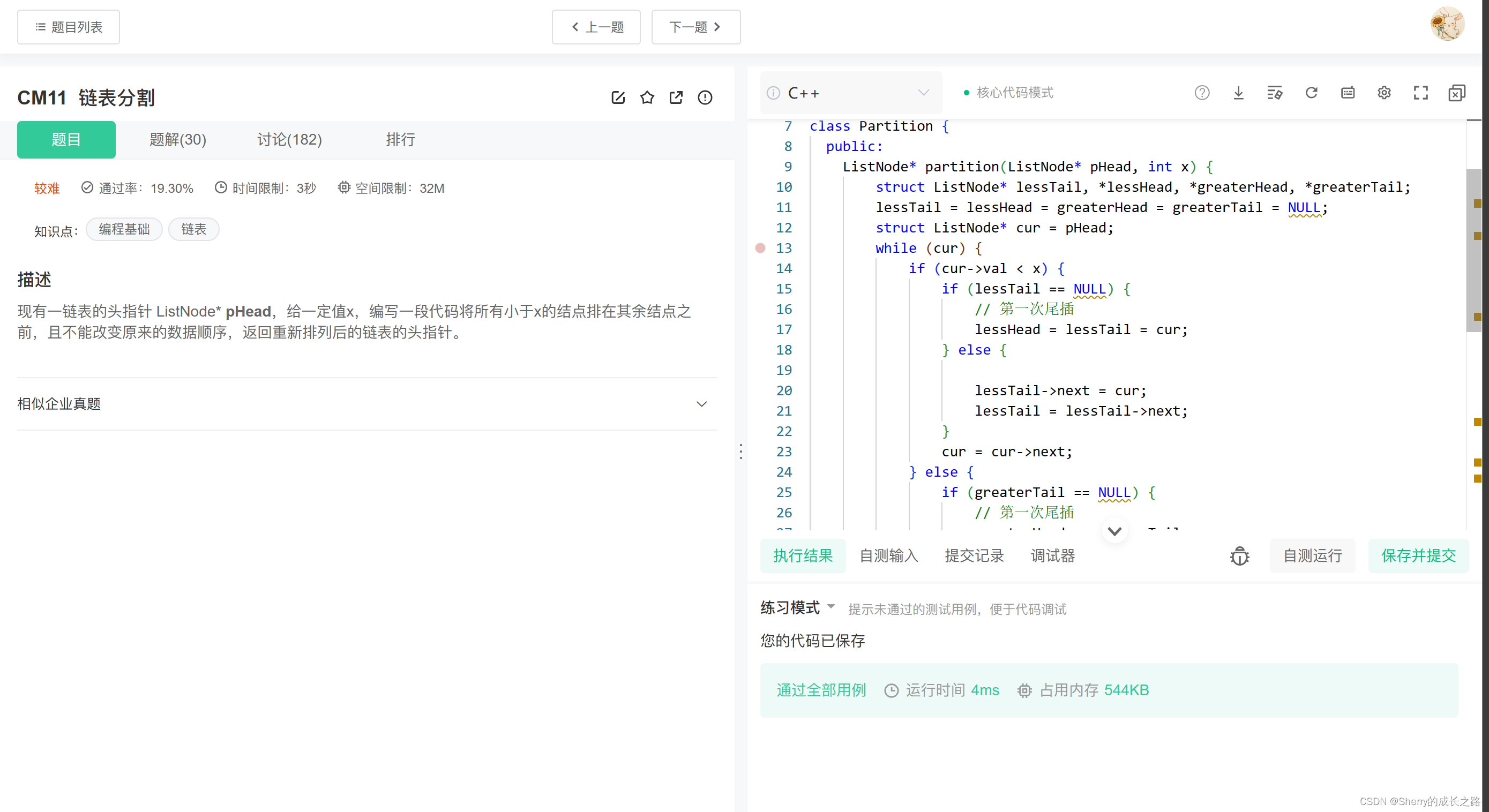Open the editor help question icon
The width and height of the screenshot is (1489, 812).
click(x=1202, y=93)
